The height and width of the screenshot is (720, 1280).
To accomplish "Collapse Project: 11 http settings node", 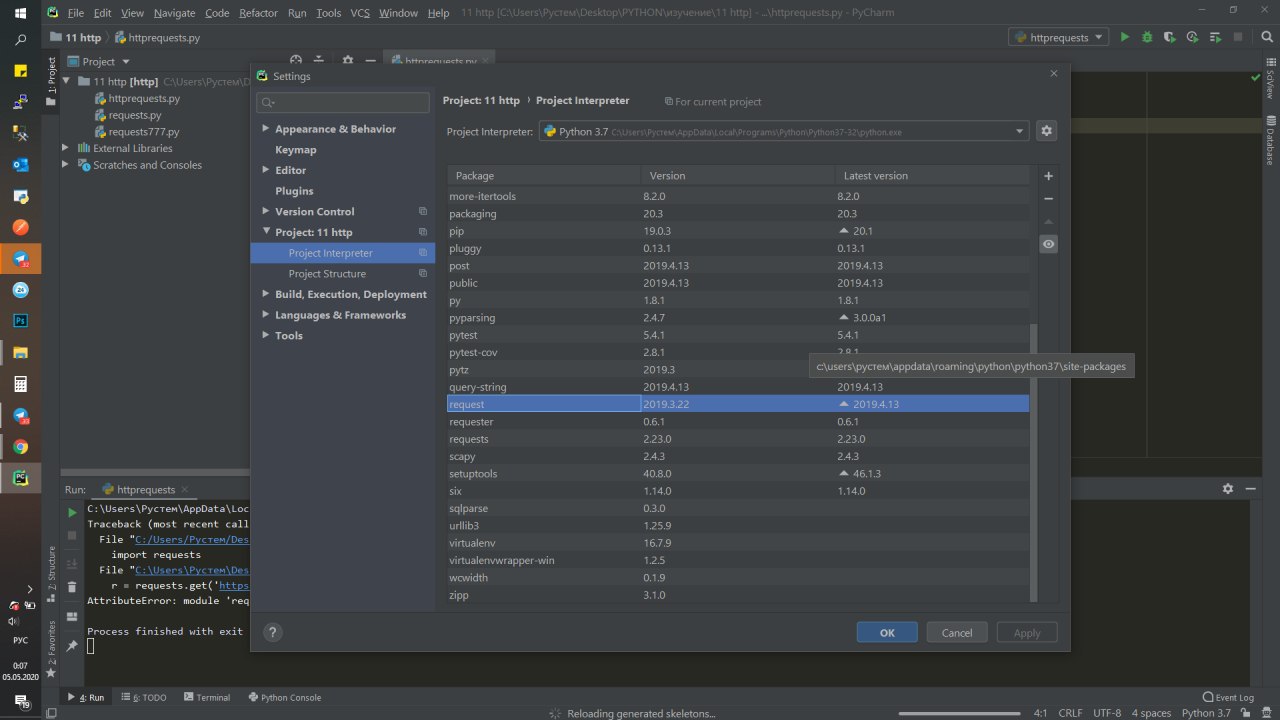I will [x=266, y=232].
